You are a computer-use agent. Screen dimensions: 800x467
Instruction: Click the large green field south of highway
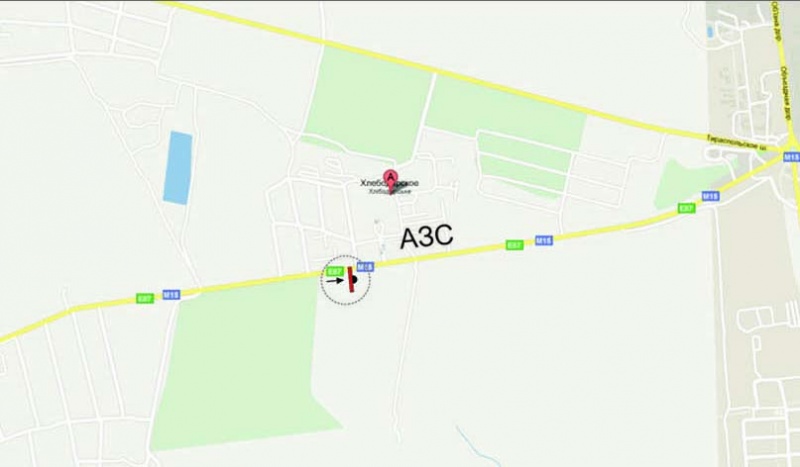pyautogui.click(x=240, y=368)
